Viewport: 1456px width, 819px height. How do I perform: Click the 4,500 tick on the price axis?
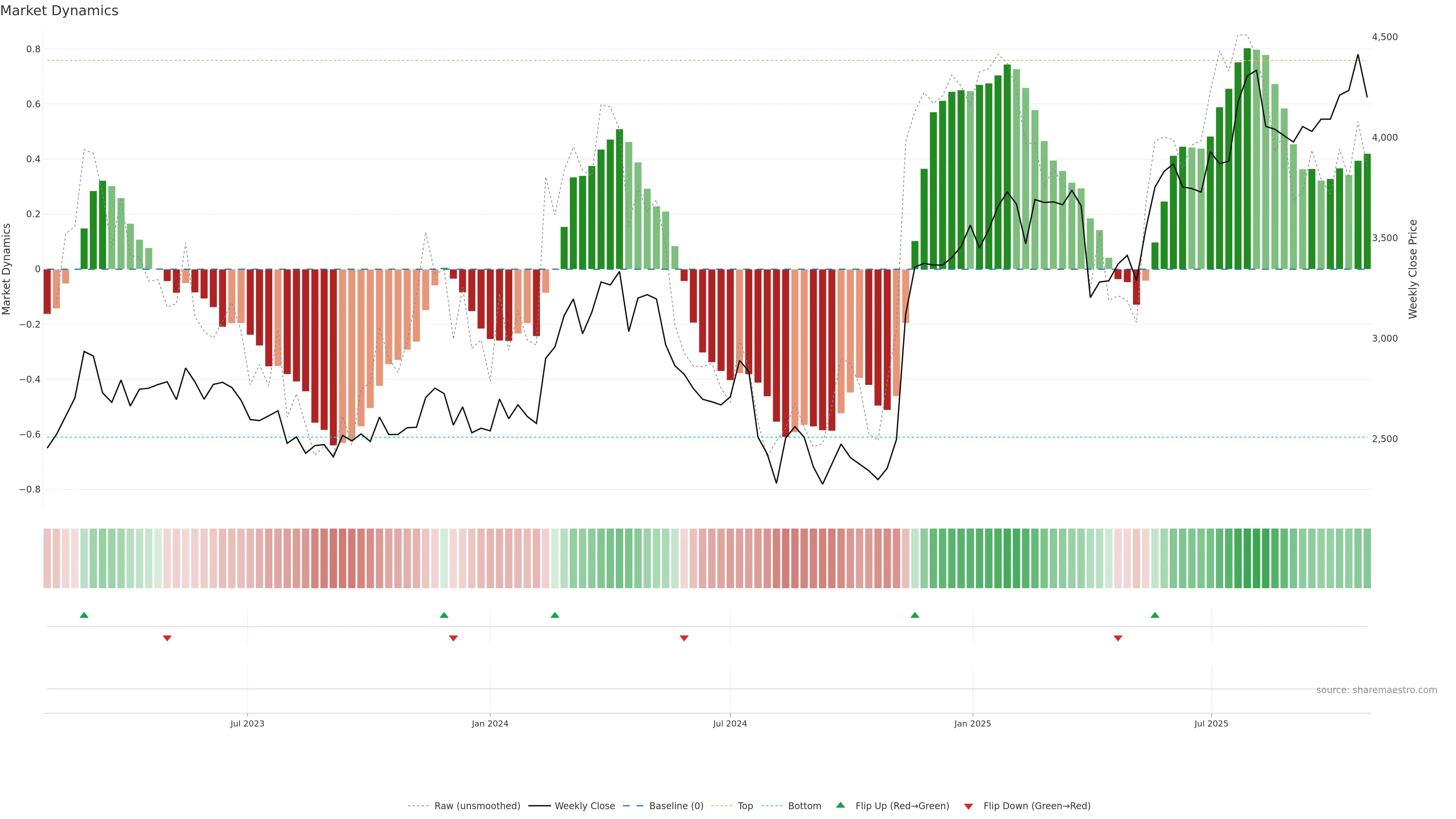tap(1385, 37)
